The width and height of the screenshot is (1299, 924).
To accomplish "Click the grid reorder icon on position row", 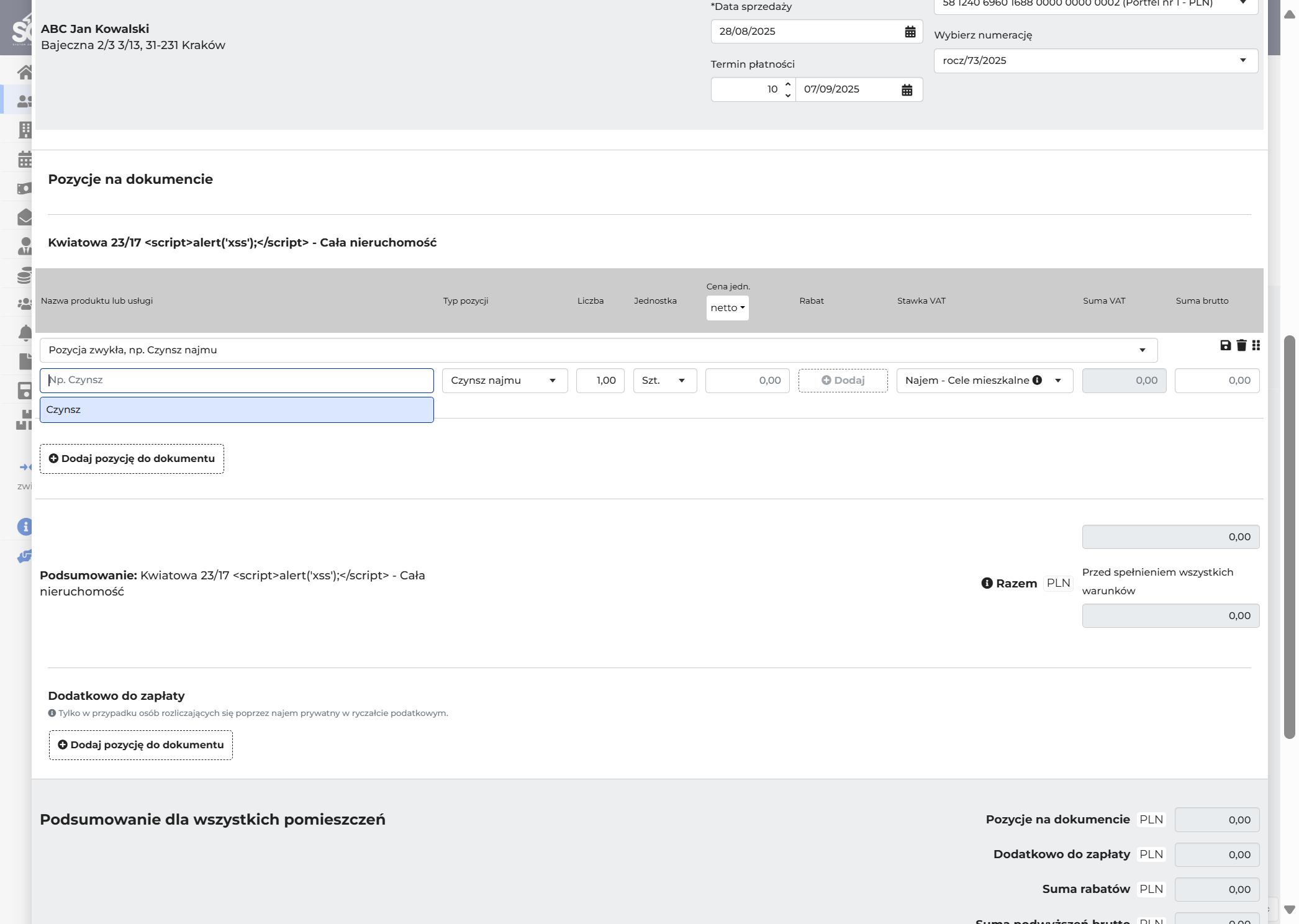I will pyautogui.click(x=1256, y=345).
